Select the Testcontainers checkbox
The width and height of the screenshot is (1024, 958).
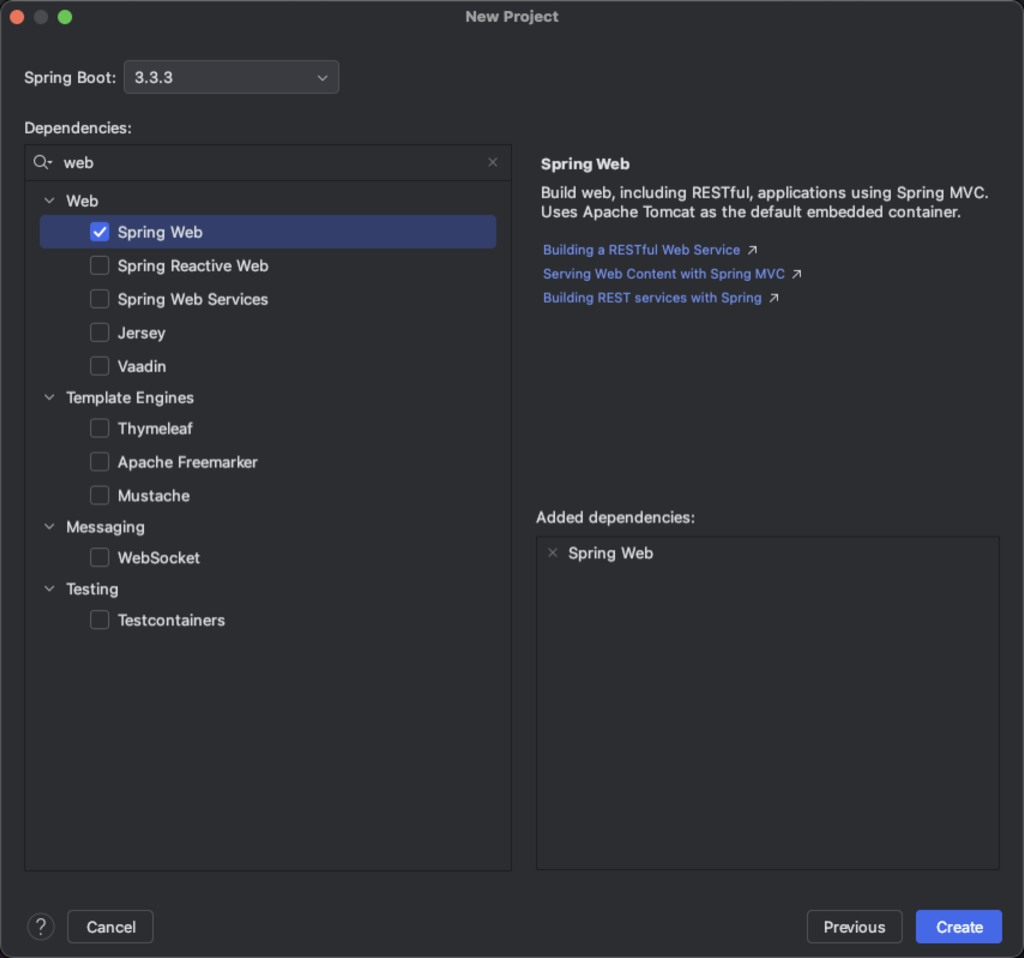click(x=100, y=620)
